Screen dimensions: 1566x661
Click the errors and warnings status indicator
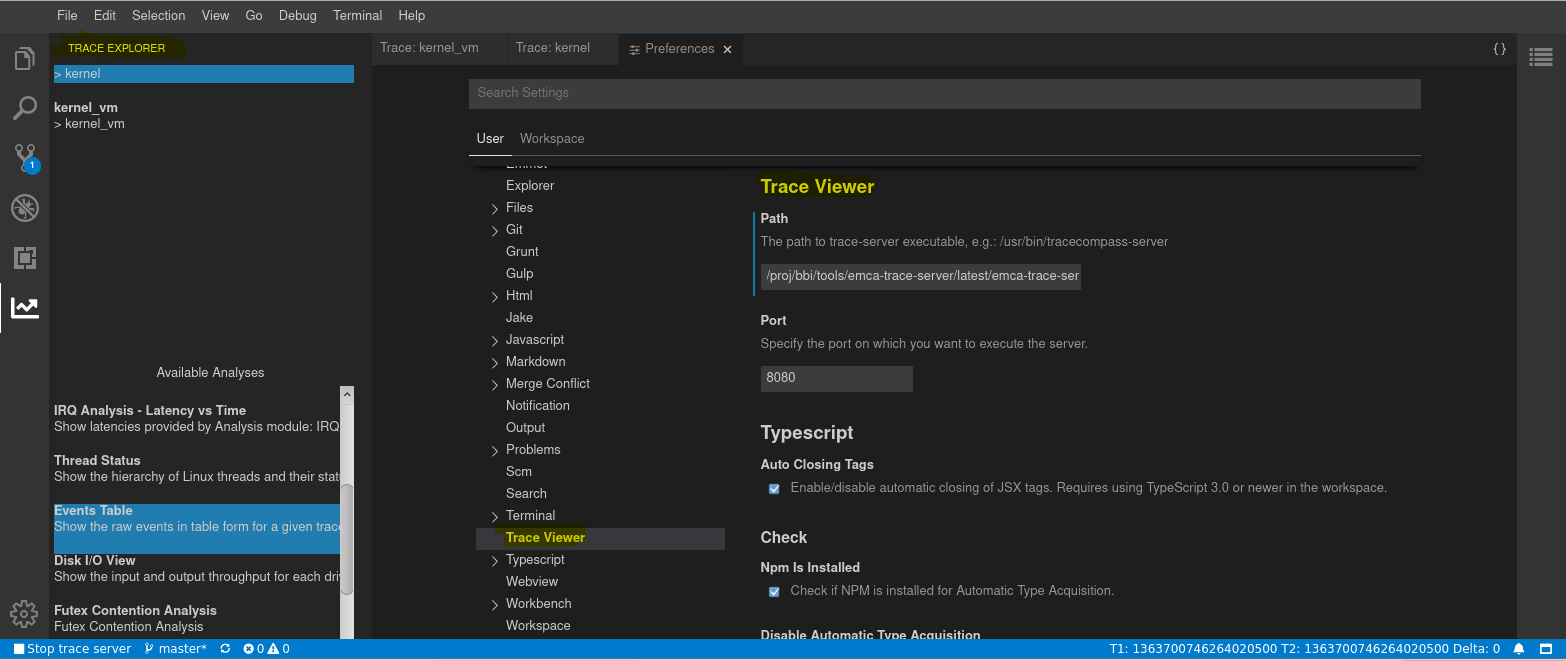(266, 648)
